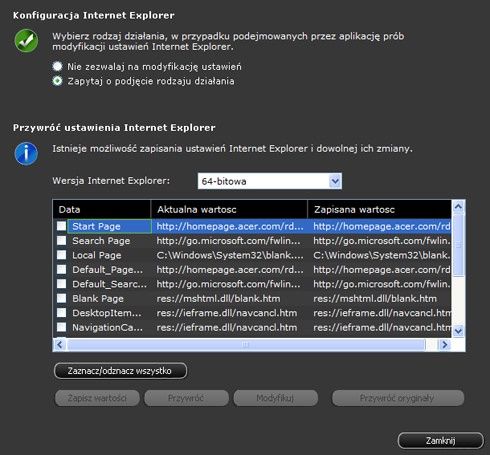490x455 pixels.
Task: Click the 'Aktualna wartosc' column header
Action: 229,209
